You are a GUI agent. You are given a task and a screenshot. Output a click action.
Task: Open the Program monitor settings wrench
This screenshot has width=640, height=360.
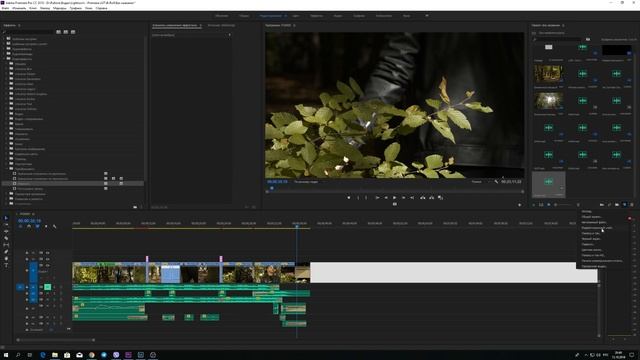[496, 182]
